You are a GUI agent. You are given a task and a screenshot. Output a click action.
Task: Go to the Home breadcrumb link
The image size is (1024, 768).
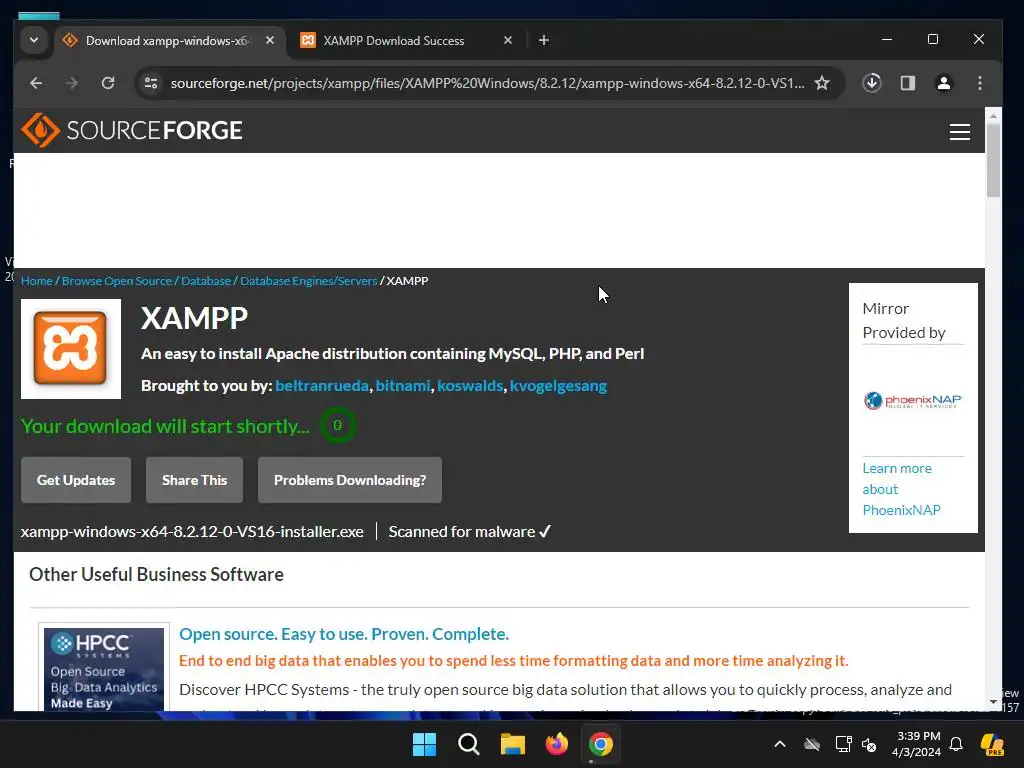pyautogui.click(x=37, y=281)
